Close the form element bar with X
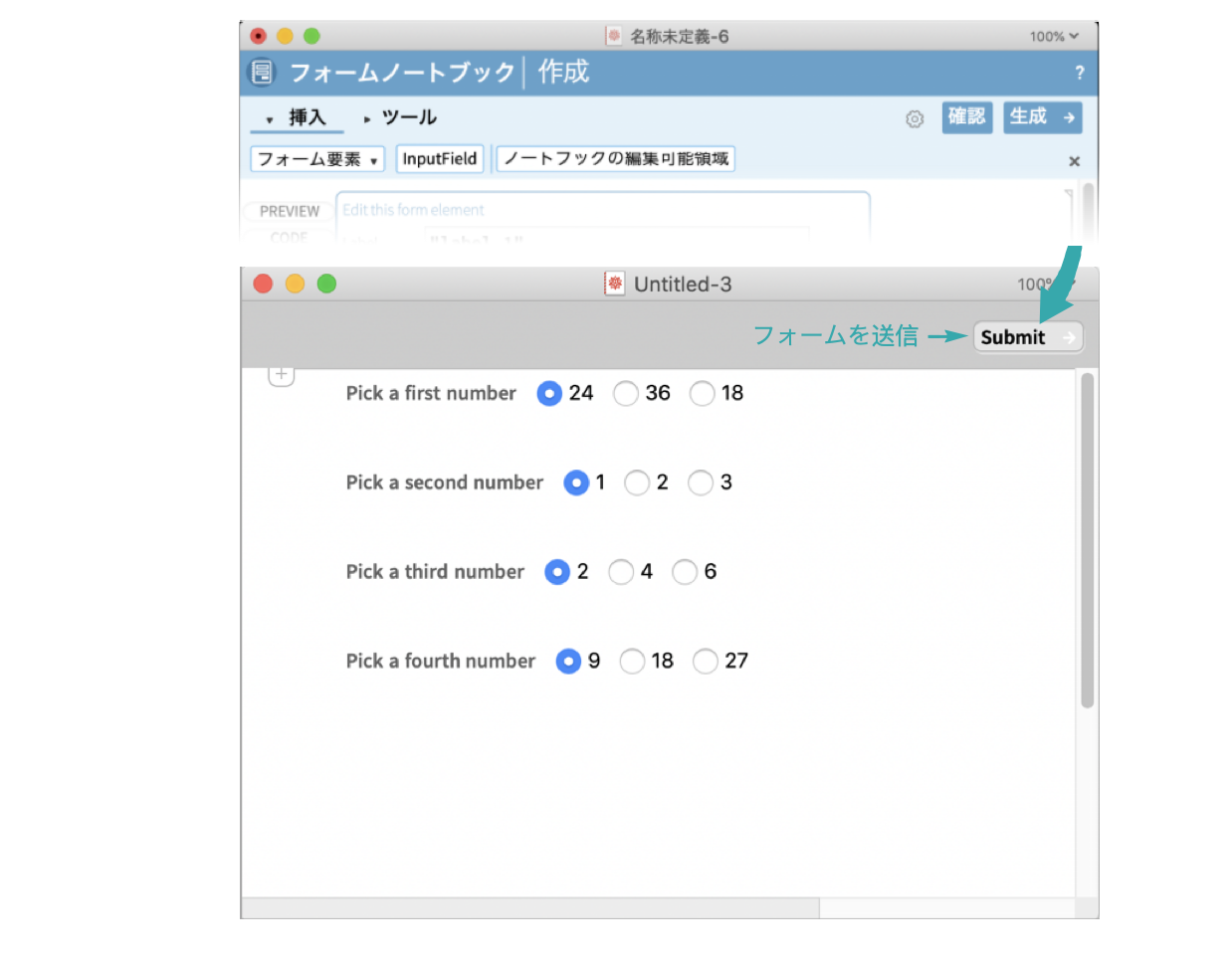Image resolution: width=1232 pixels, height=967 pixels. pos(1074,161)
